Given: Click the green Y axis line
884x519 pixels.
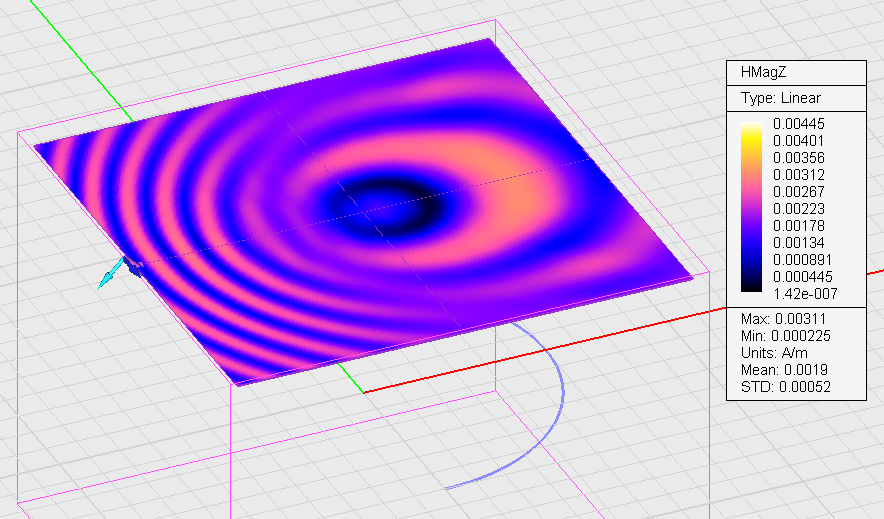Looking at the screenshot, I should tap(80, 64).
